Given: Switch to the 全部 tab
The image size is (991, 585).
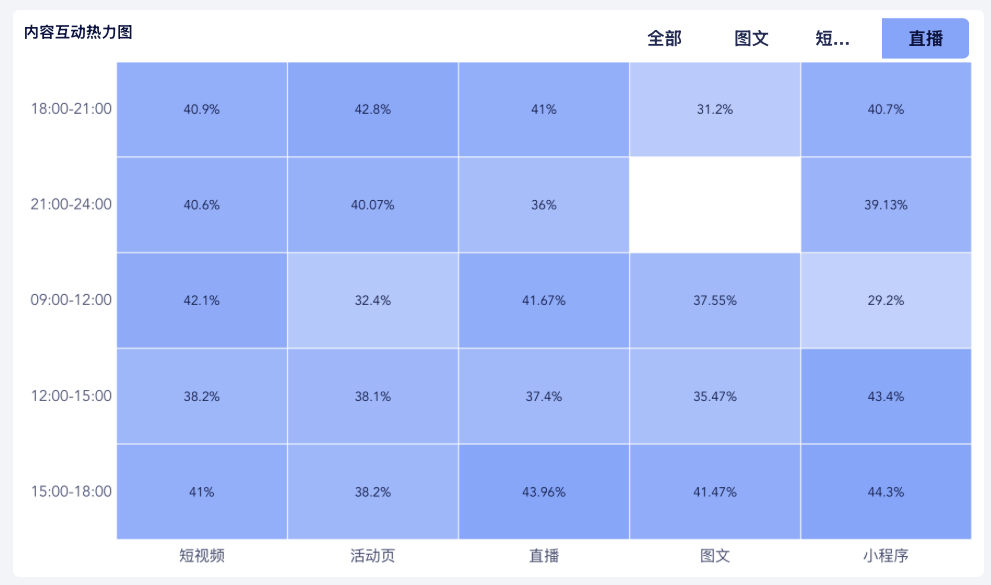Looking at the screenshot, I should 664,39.
